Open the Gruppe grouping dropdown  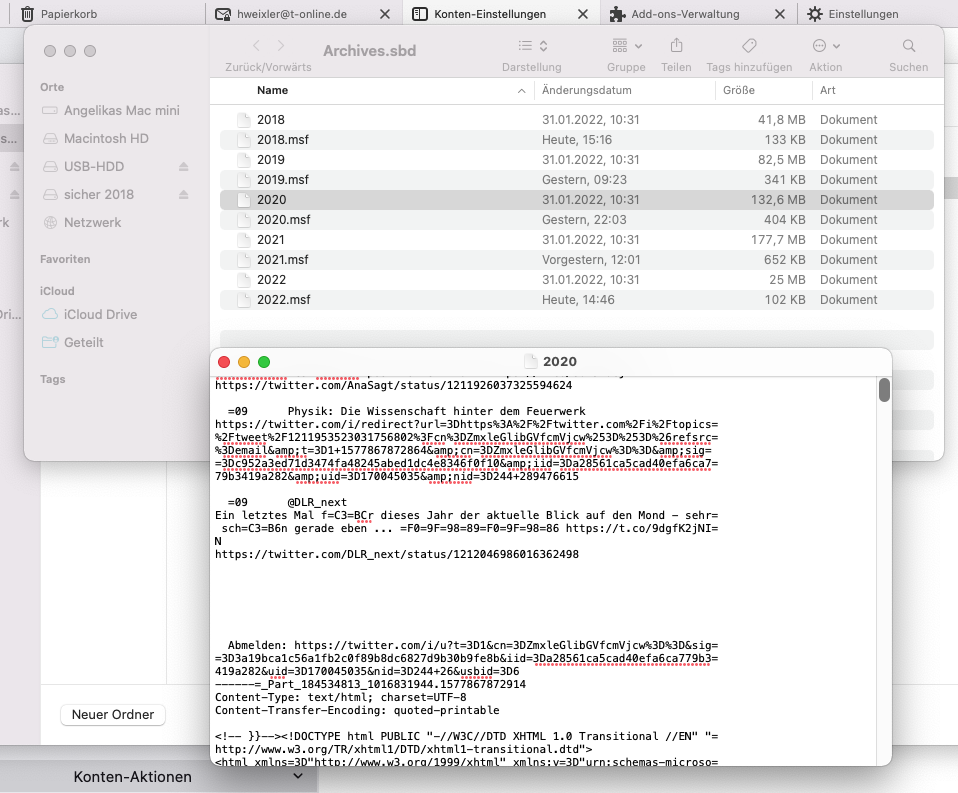[x=626, y=46]
